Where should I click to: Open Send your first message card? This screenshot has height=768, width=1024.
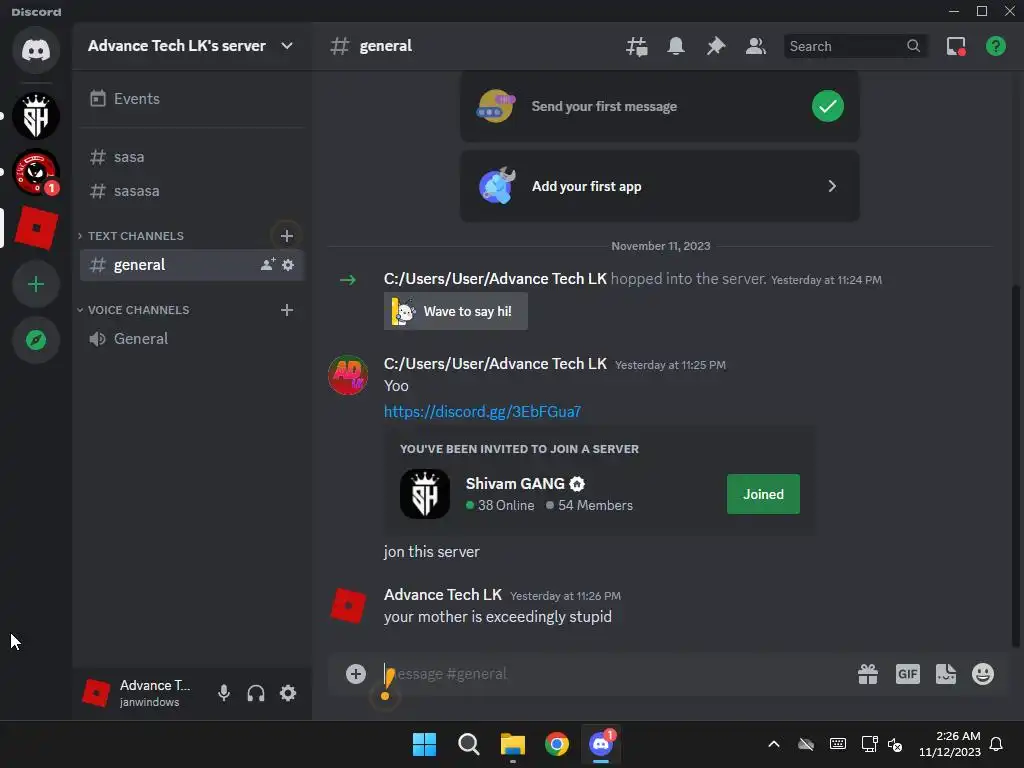[660, 106]
